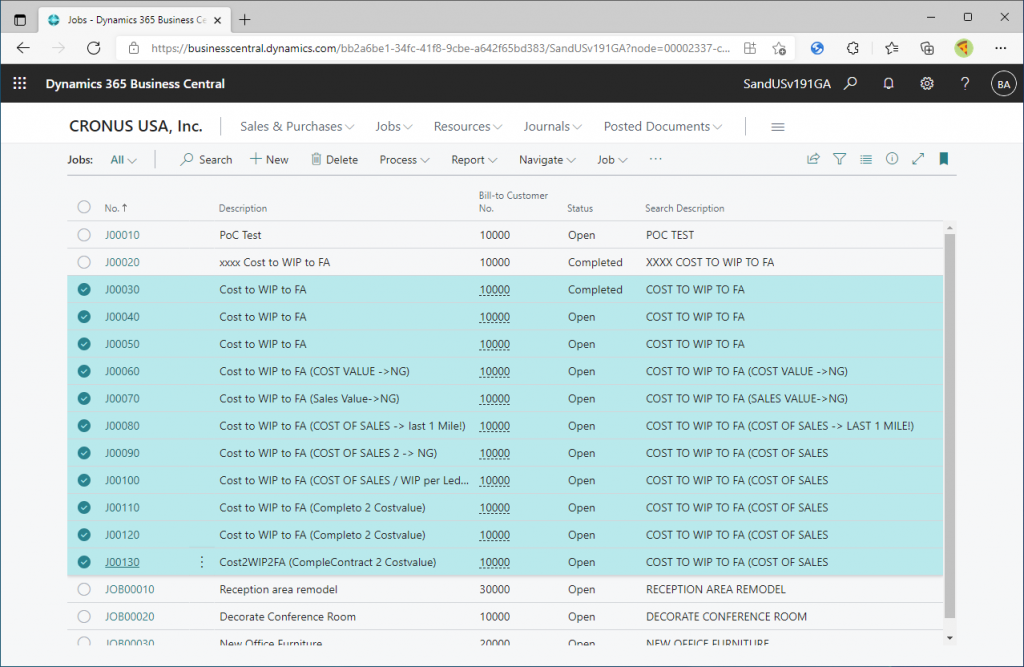Open the app launcher waffle icon
The image size is (1024, 667).
(19, 84)
